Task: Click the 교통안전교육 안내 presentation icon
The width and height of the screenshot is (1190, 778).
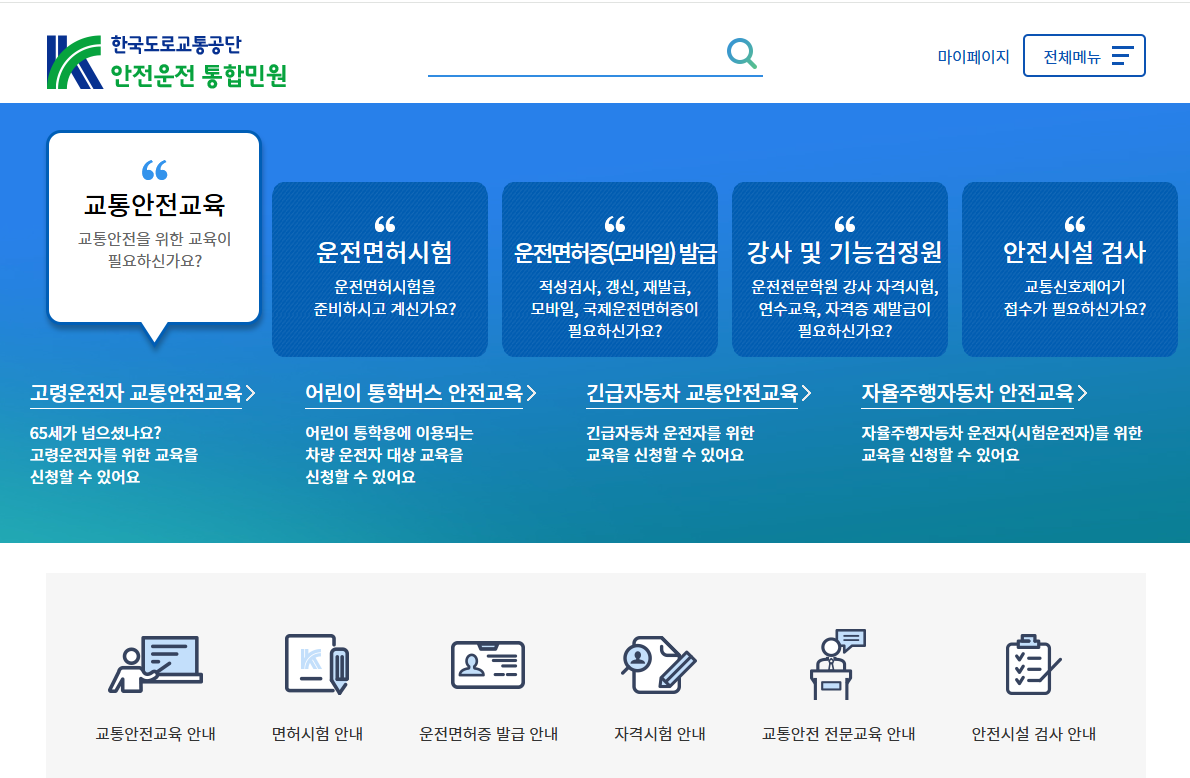Action: click(154, 663)
